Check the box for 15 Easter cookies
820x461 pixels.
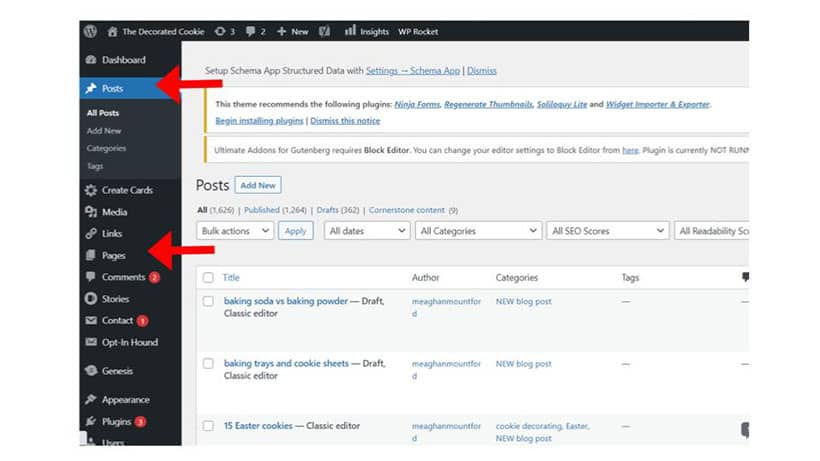tap(208, 425)
